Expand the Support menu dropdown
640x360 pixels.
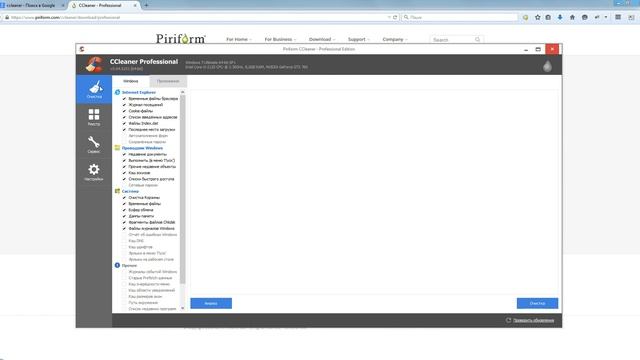click(x=359, y=40)
